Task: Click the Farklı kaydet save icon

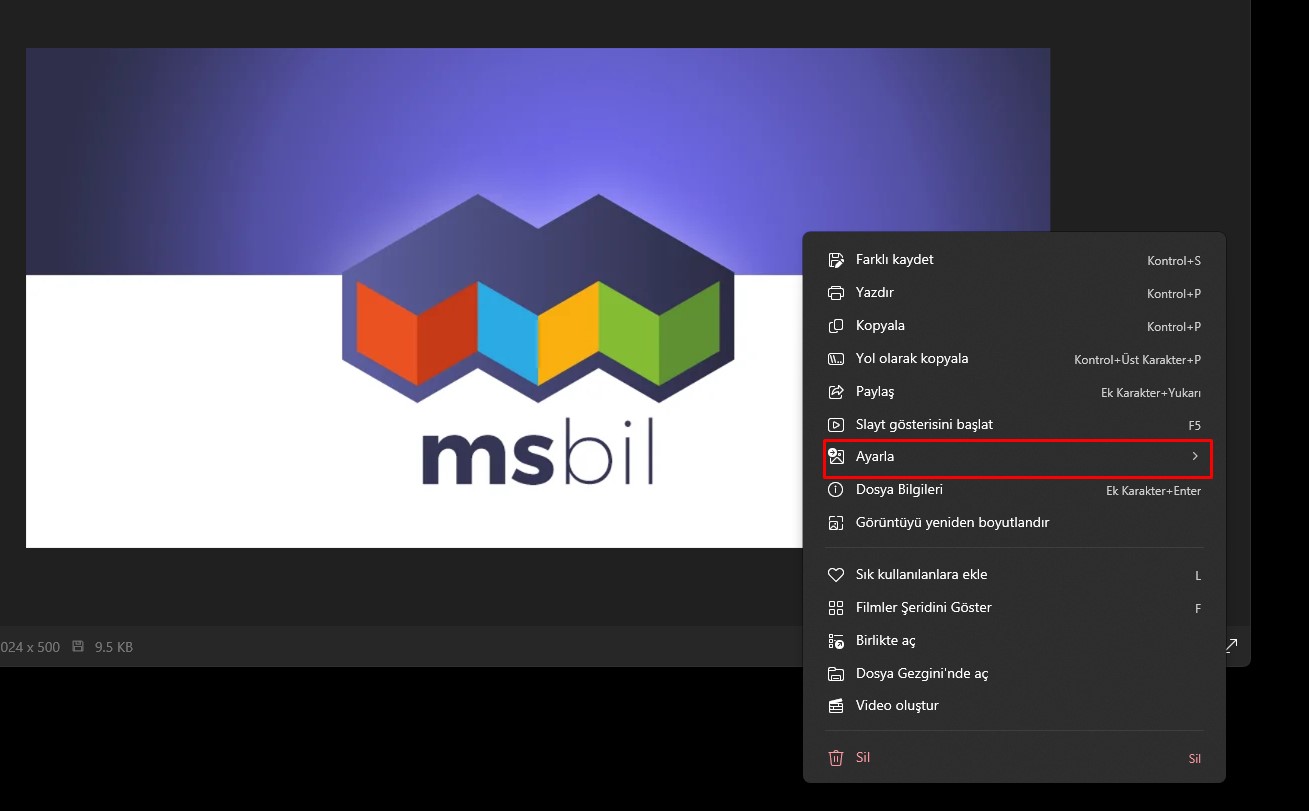Action: (x=836, y=260)
